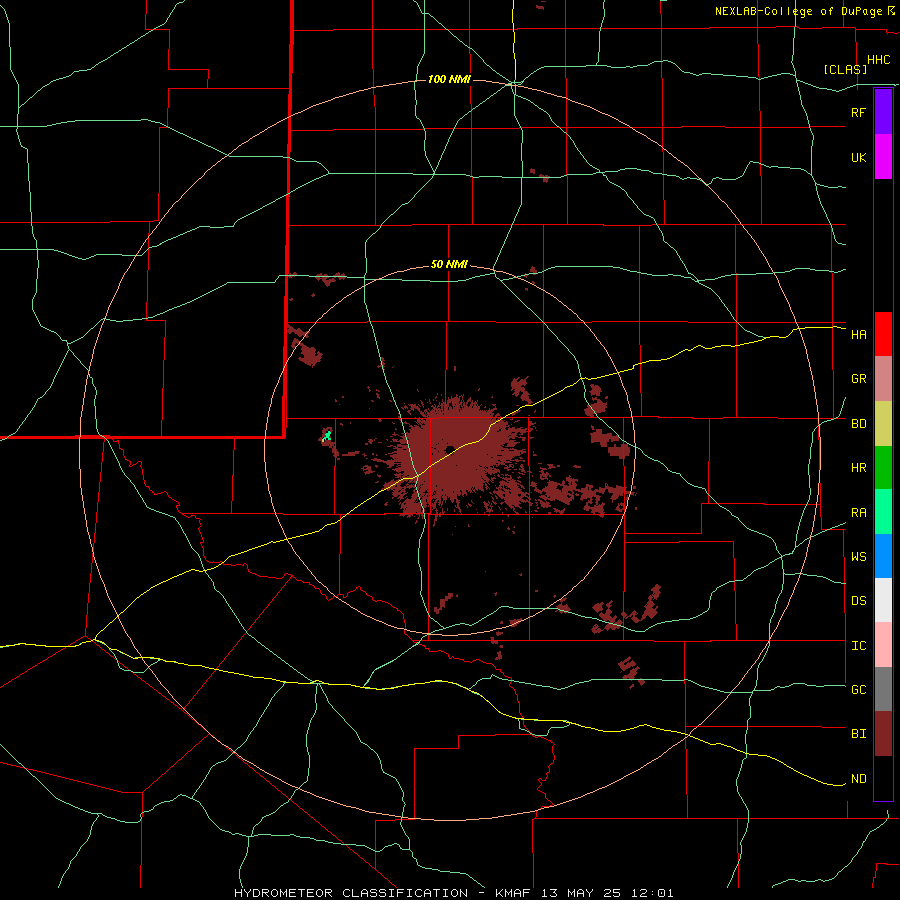Screen dimensions: 900x900
Task: Click the WS blue legend swatch
Action: point(883,556)
